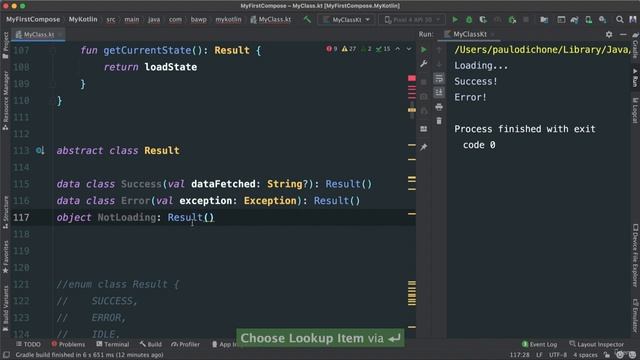This screenshot has width=640, height=360.
Task: Open the Terminal tool window
Action: pyautogui.click(x=113, y=344)
